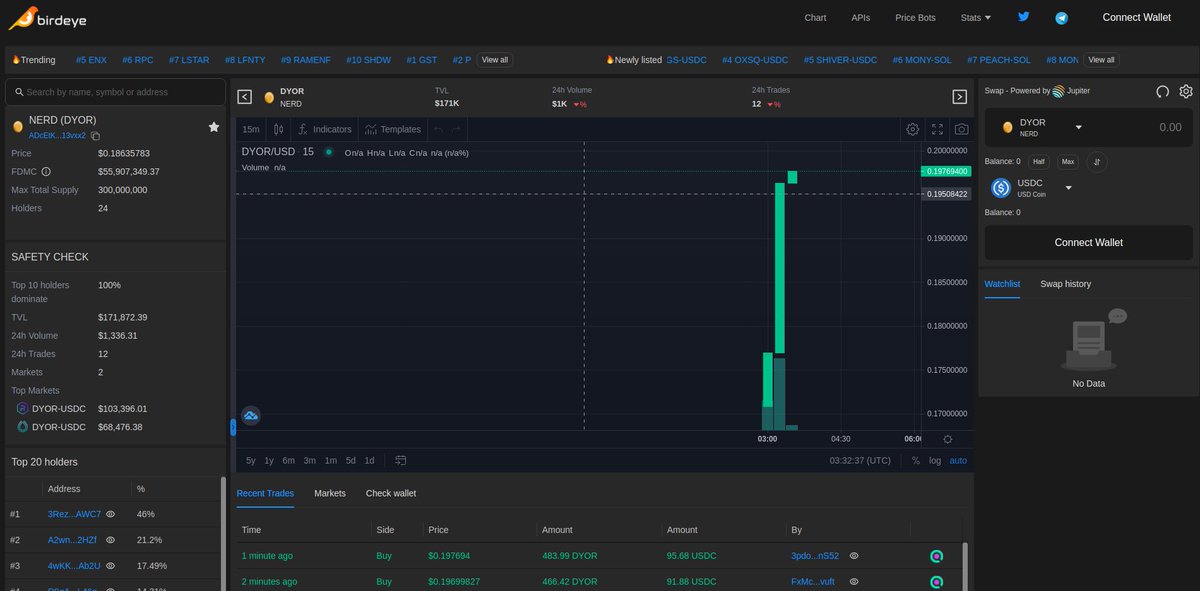Viewport: 1200px width, 591px height.
Task: Open holder address 3Rez...AWC7
Action: click(74, 514)
